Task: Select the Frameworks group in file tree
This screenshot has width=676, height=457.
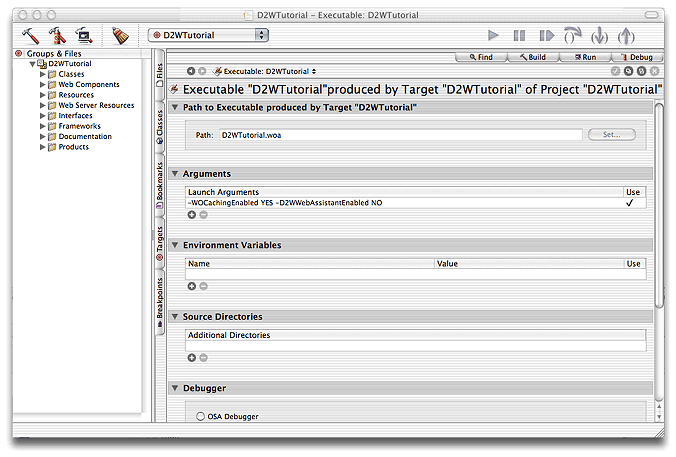Action: point(79,126)
